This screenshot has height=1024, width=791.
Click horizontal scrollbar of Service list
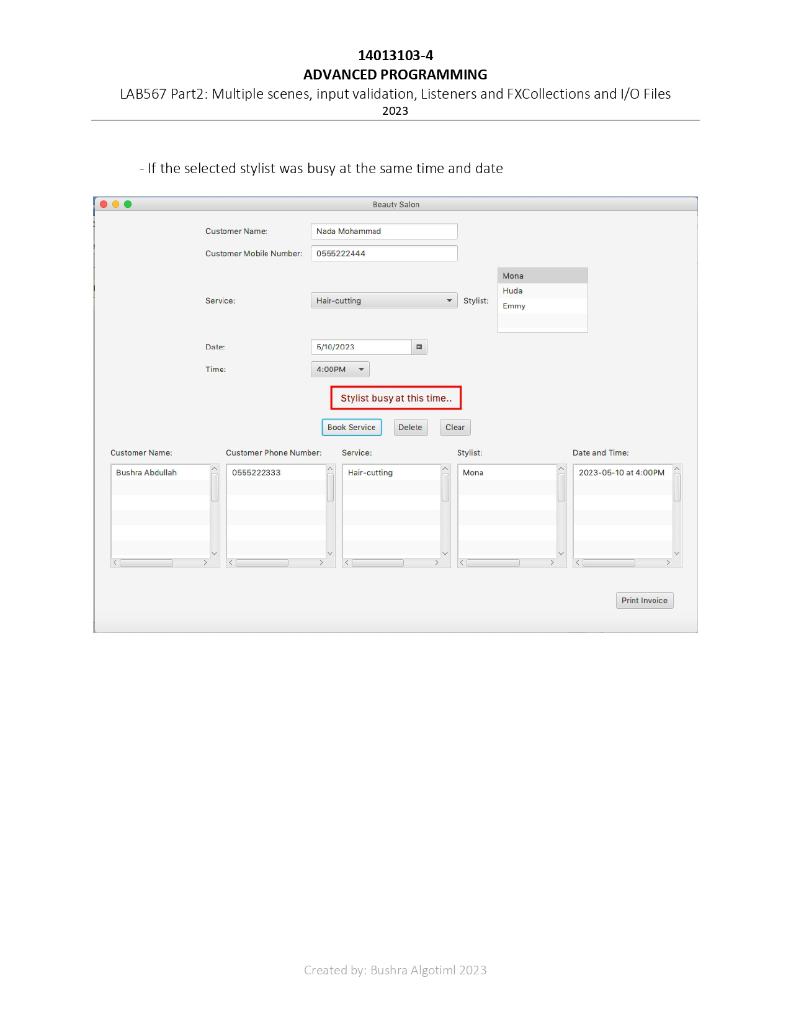[x=391, y=562]
